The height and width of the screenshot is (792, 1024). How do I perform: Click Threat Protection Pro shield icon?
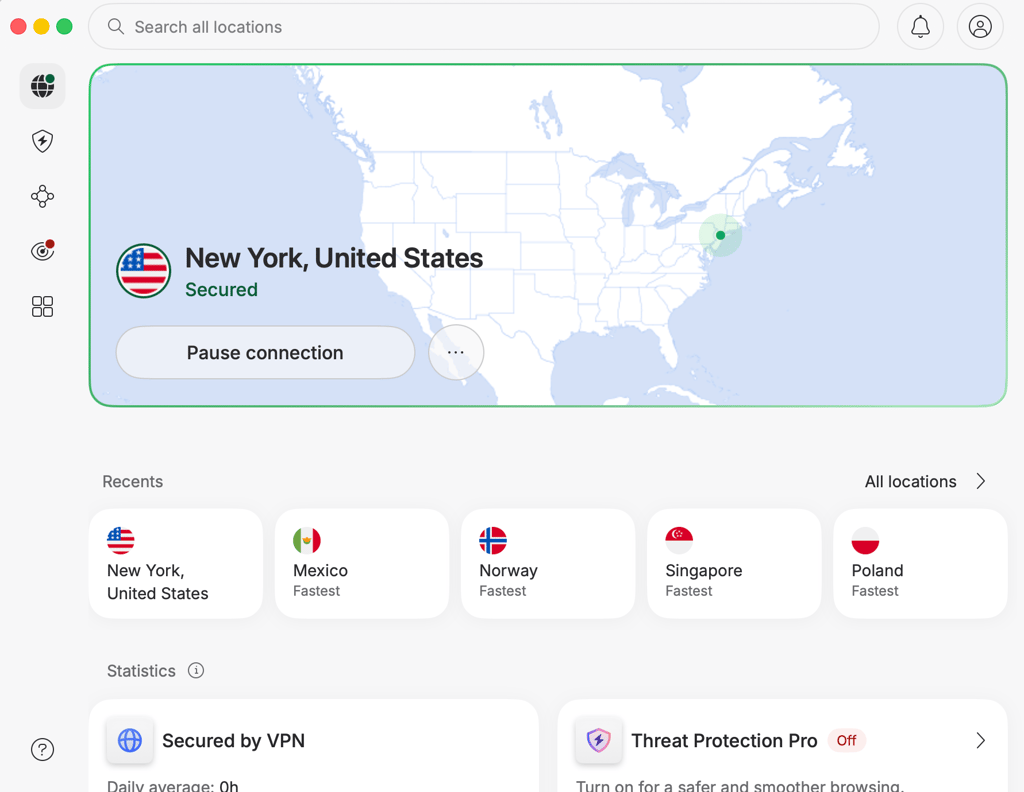pyautogui.click(x=599, y=740)
